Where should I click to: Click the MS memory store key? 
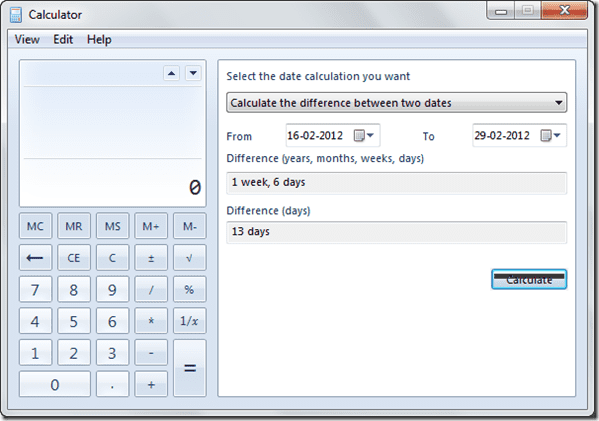(x=112, y=226)
